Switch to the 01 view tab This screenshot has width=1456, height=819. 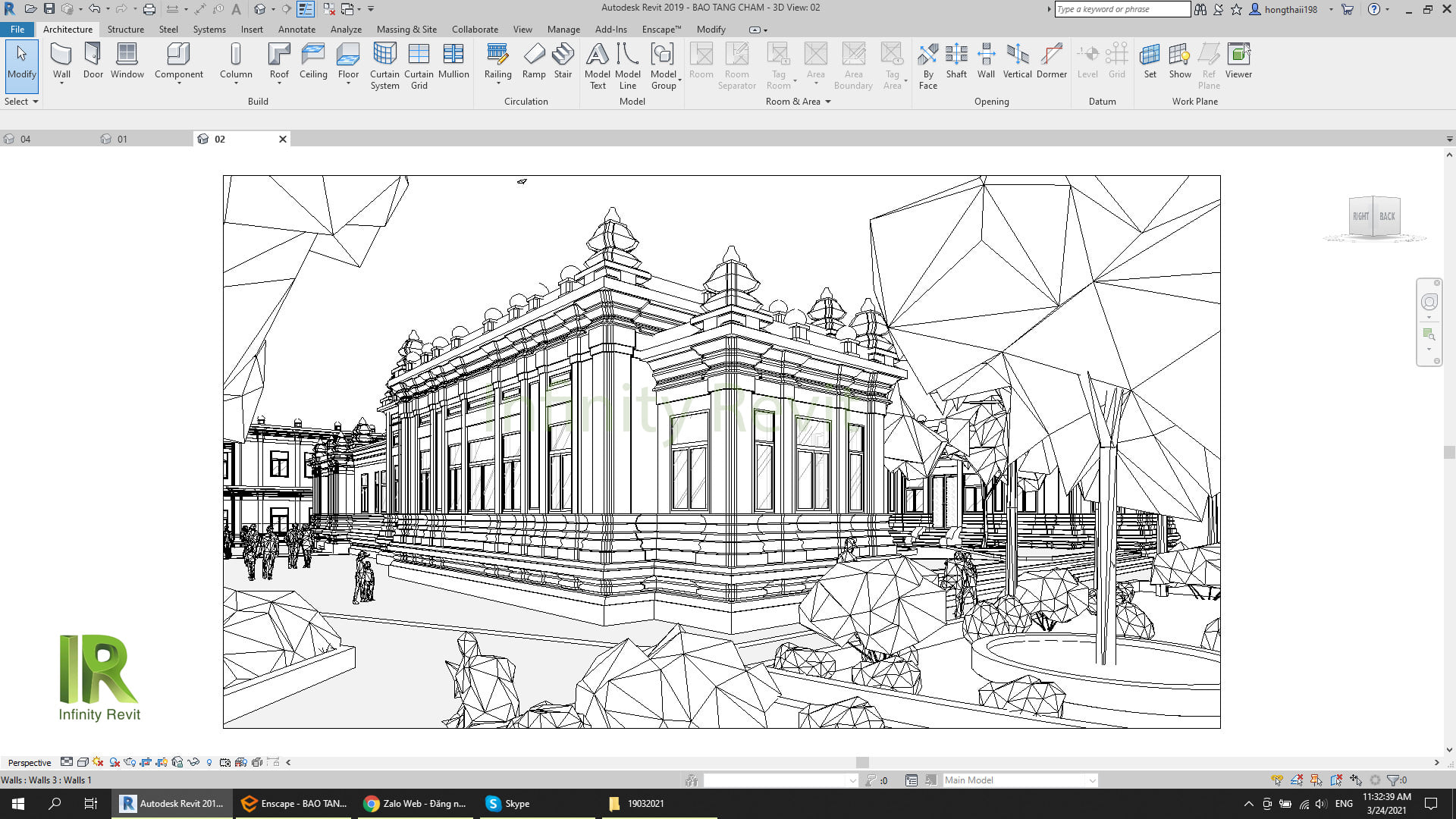click(x=122, y=140)
